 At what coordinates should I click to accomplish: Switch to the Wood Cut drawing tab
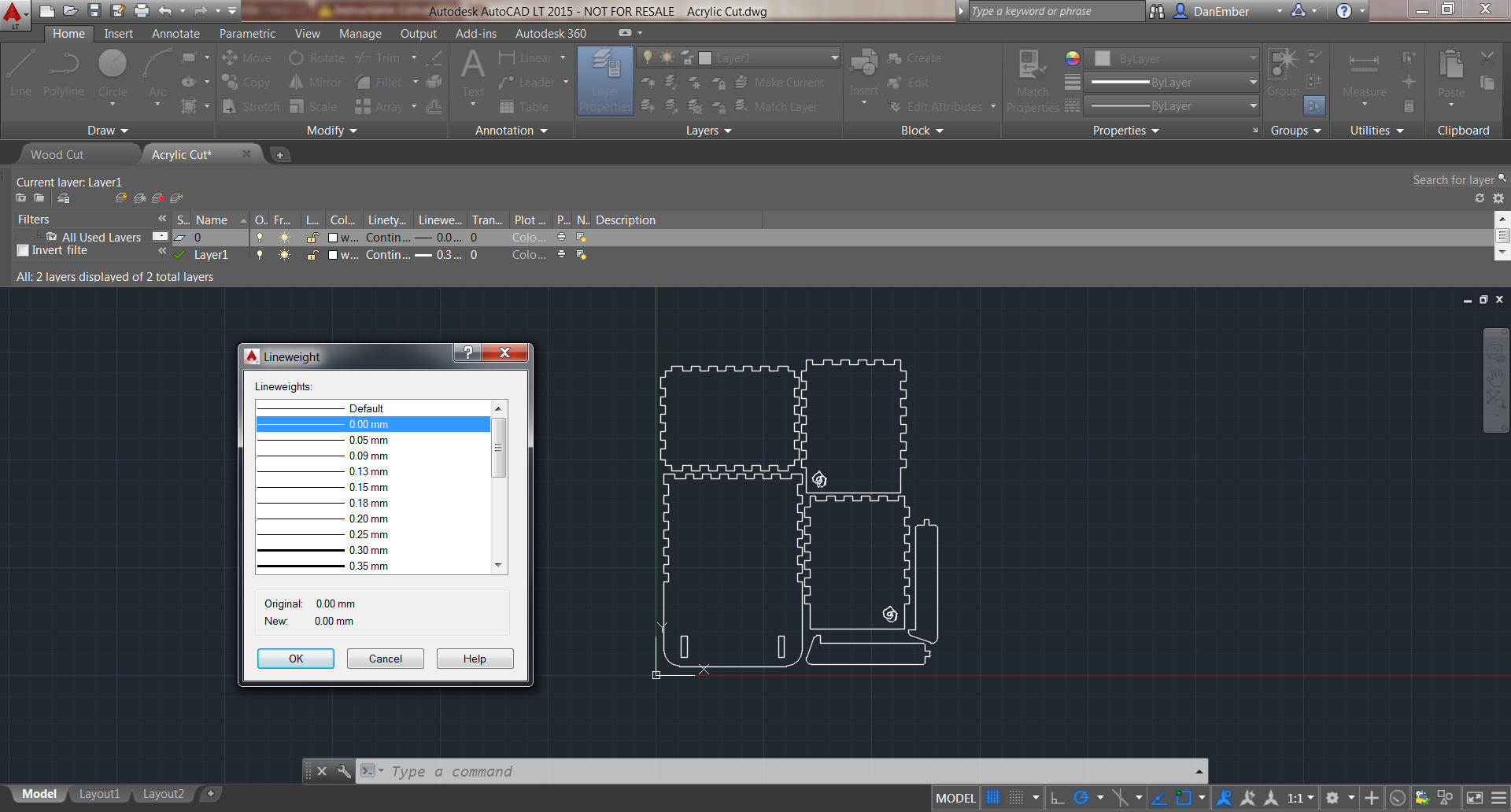[57, 155]
